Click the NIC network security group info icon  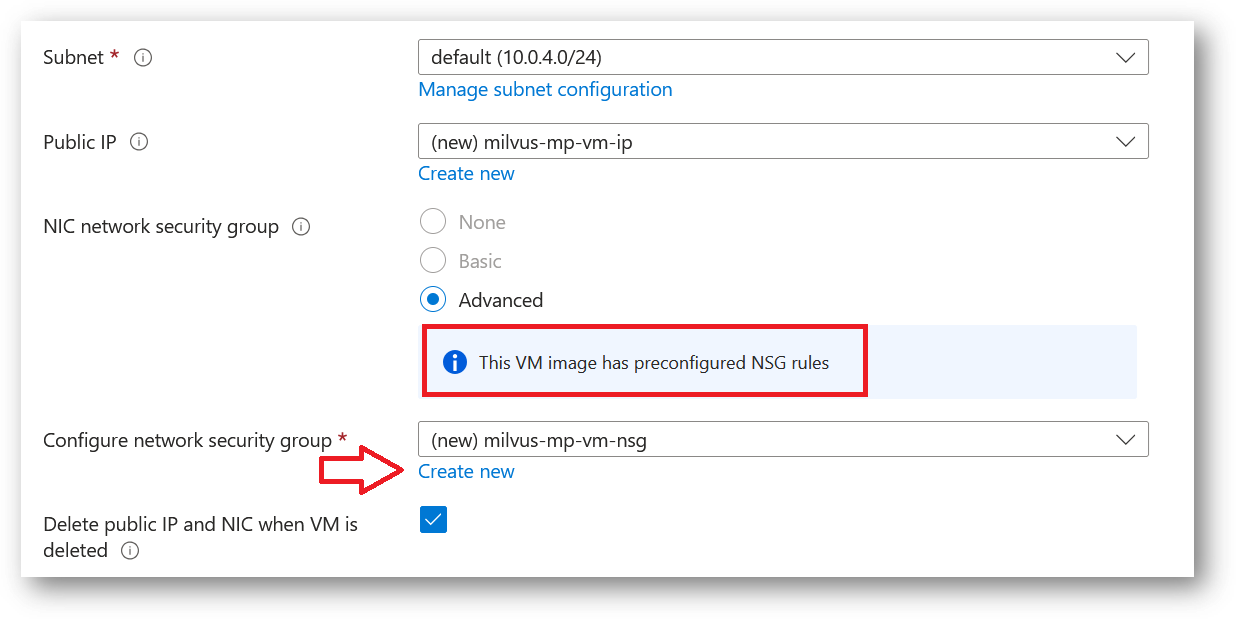[301, 227]
